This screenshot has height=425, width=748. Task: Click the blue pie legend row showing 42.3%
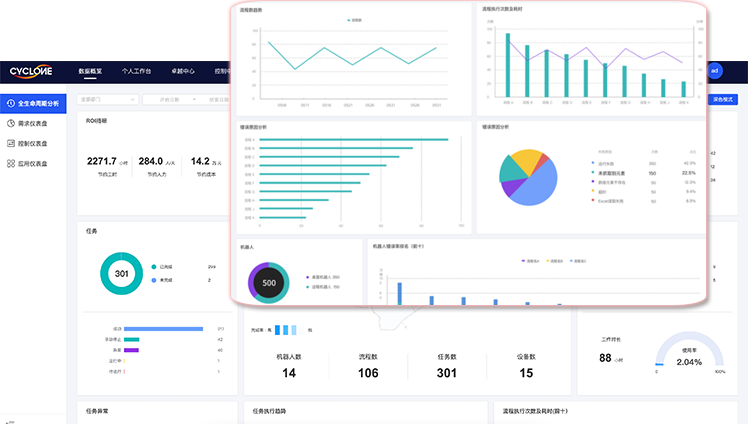click(644, 164)
